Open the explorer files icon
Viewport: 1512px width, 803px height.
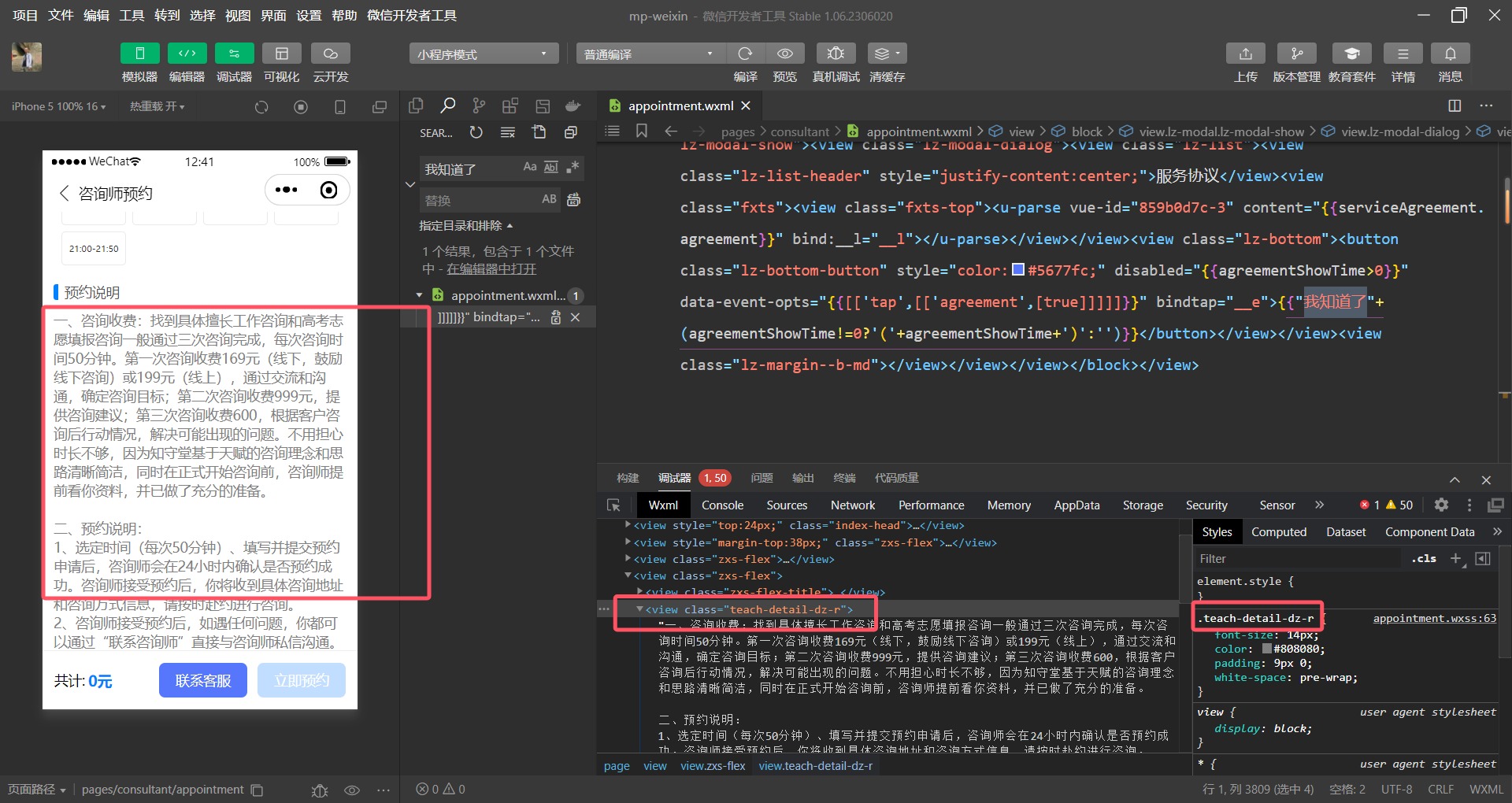point(416,105)
